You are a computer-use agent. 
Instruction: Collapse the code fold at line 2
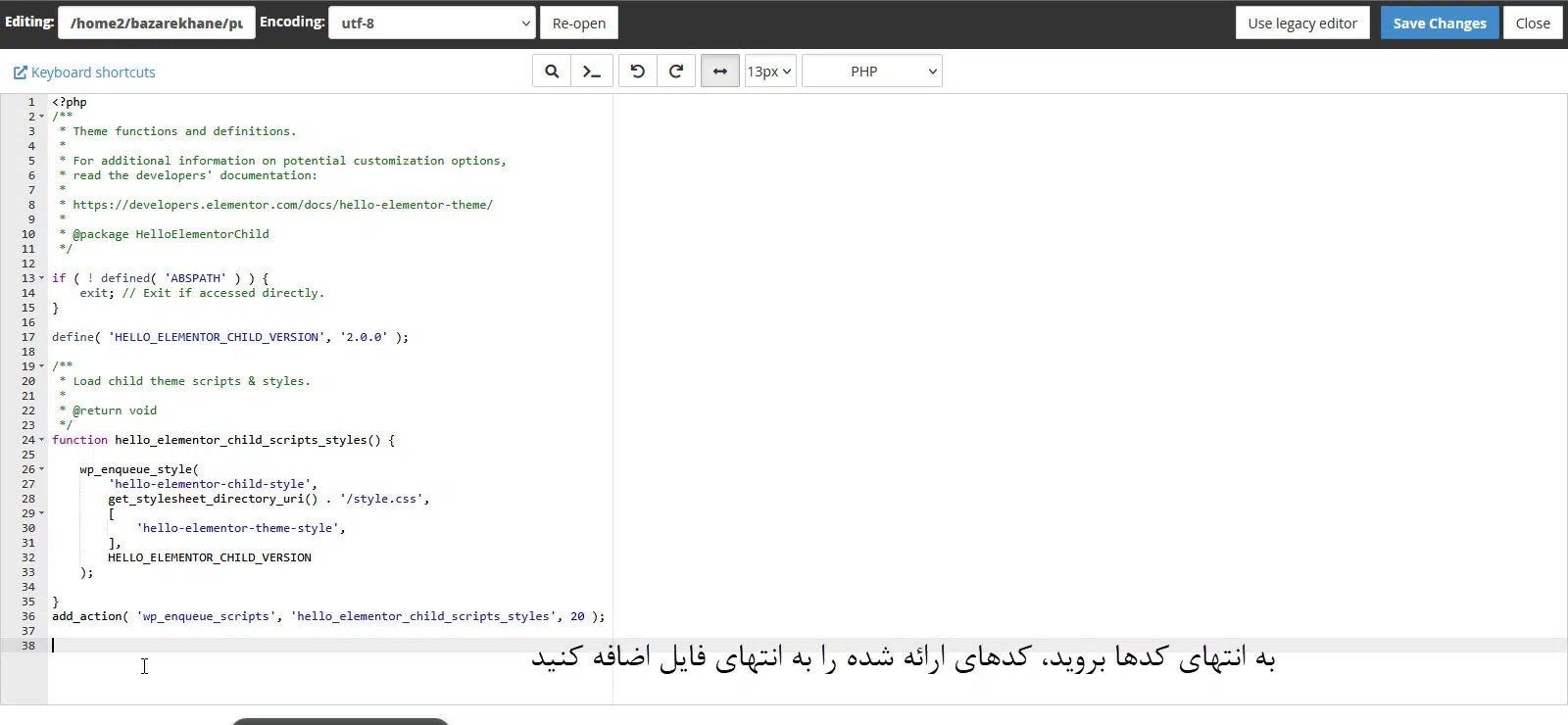[41, 117]
